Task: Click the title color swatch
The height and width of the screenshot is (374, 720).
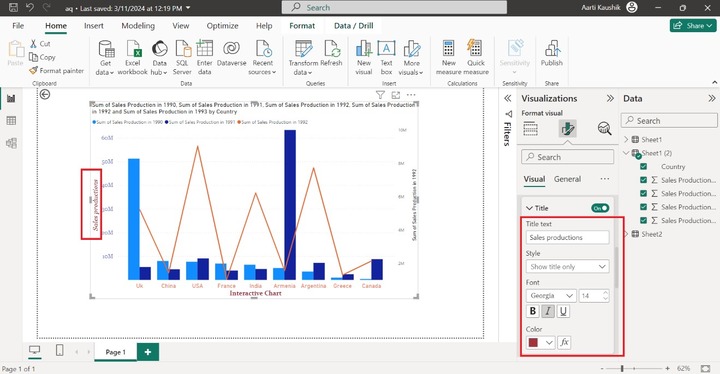Action: click(x=533, y=342)
